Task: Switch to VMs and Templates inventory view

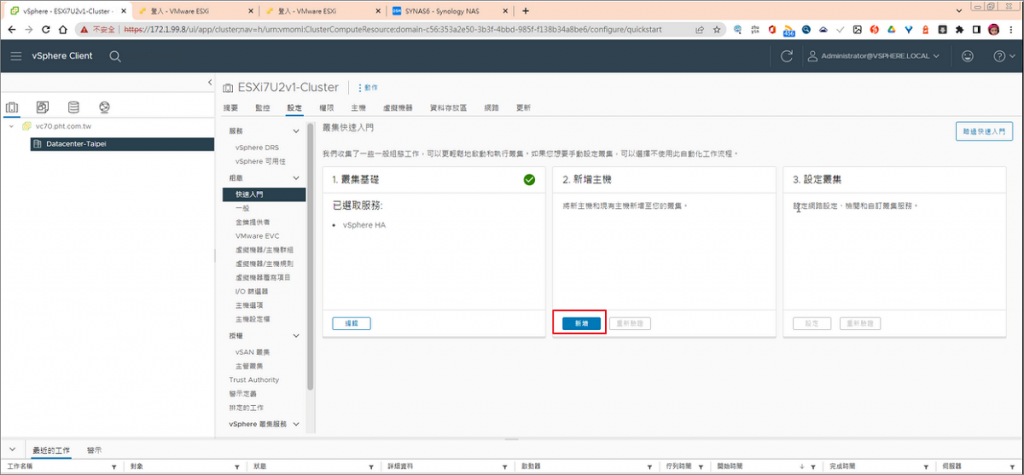Action: pos(42,107)
